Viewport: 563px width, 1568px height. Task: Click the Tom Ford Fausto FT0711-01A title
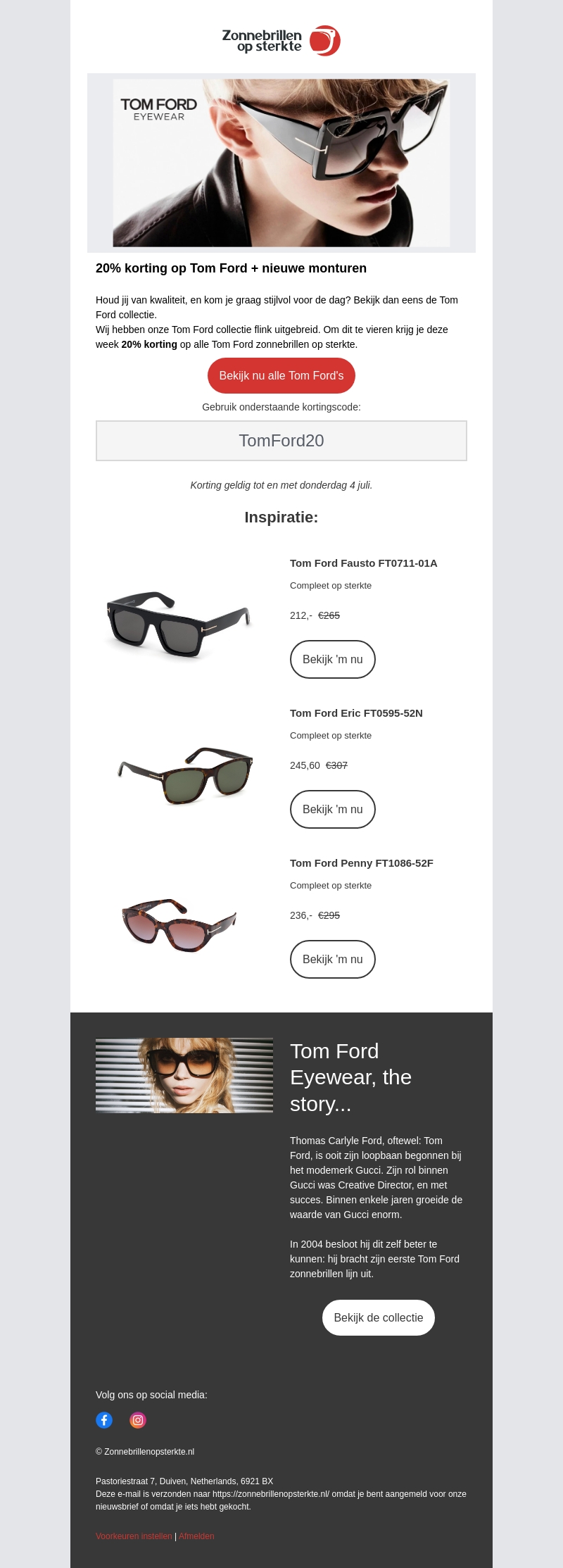363,563
